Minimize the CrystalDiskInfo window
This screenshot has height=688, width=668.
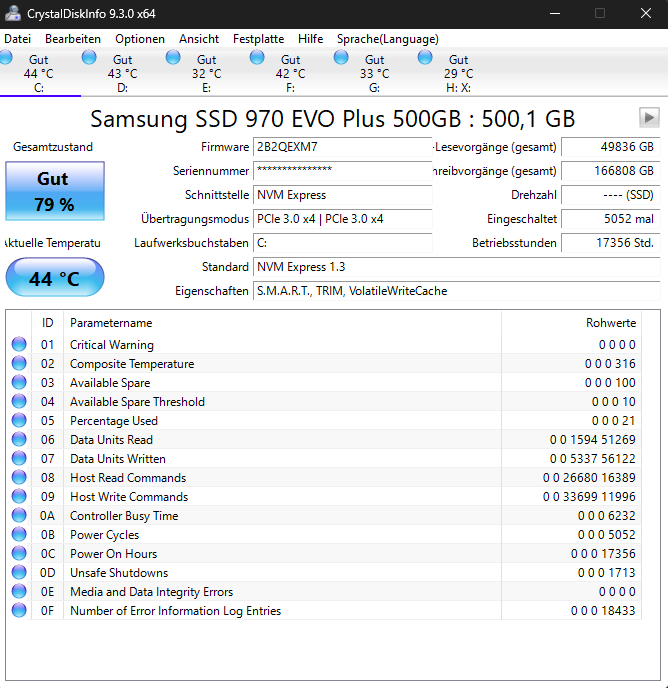click(555, 14)
